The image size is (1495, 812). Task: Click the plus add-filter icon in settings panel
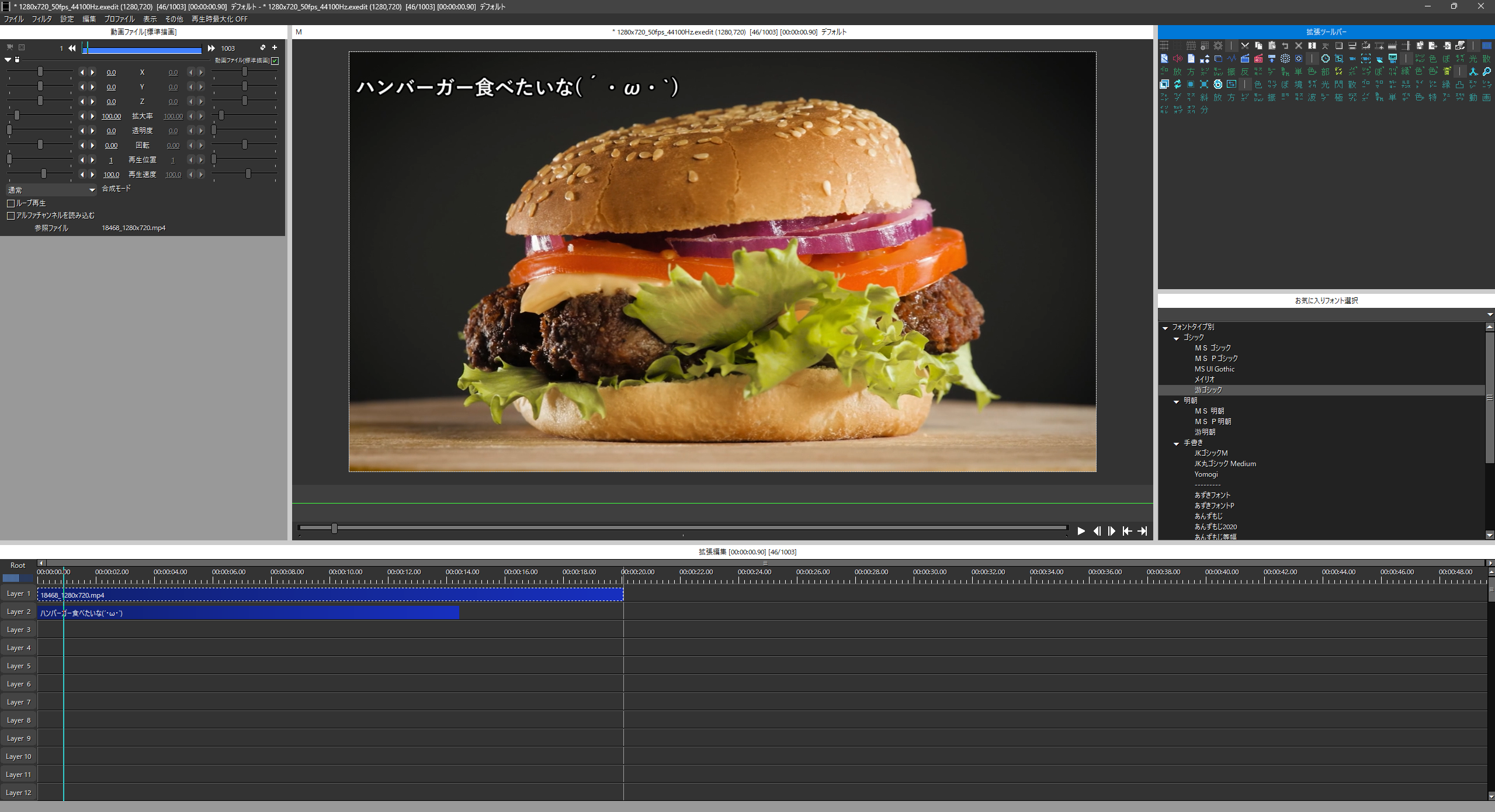(x=275, y=47)
